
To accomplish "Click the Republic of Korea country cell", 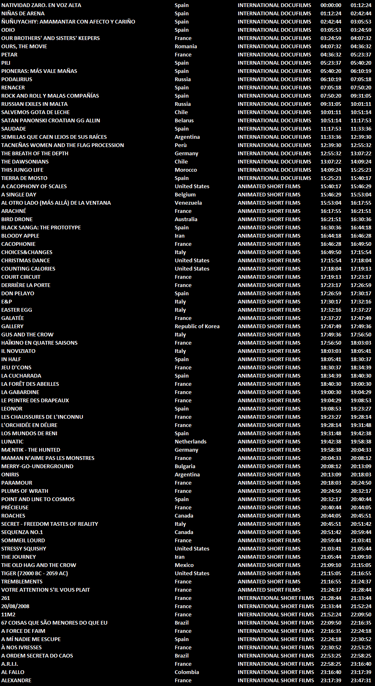I will (x=197, y=326).
